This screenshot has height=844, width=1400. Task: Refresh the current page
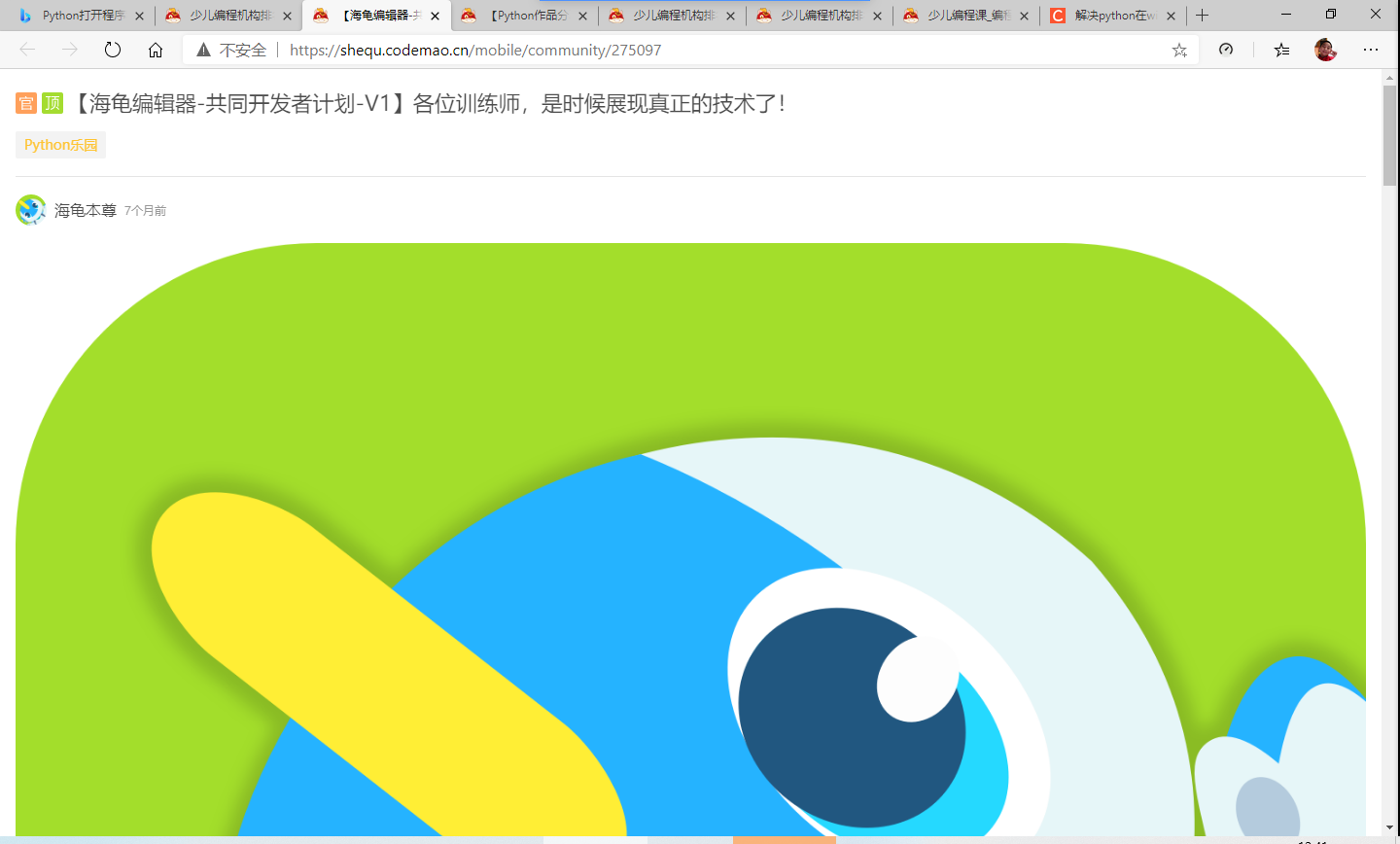[113, 50]
